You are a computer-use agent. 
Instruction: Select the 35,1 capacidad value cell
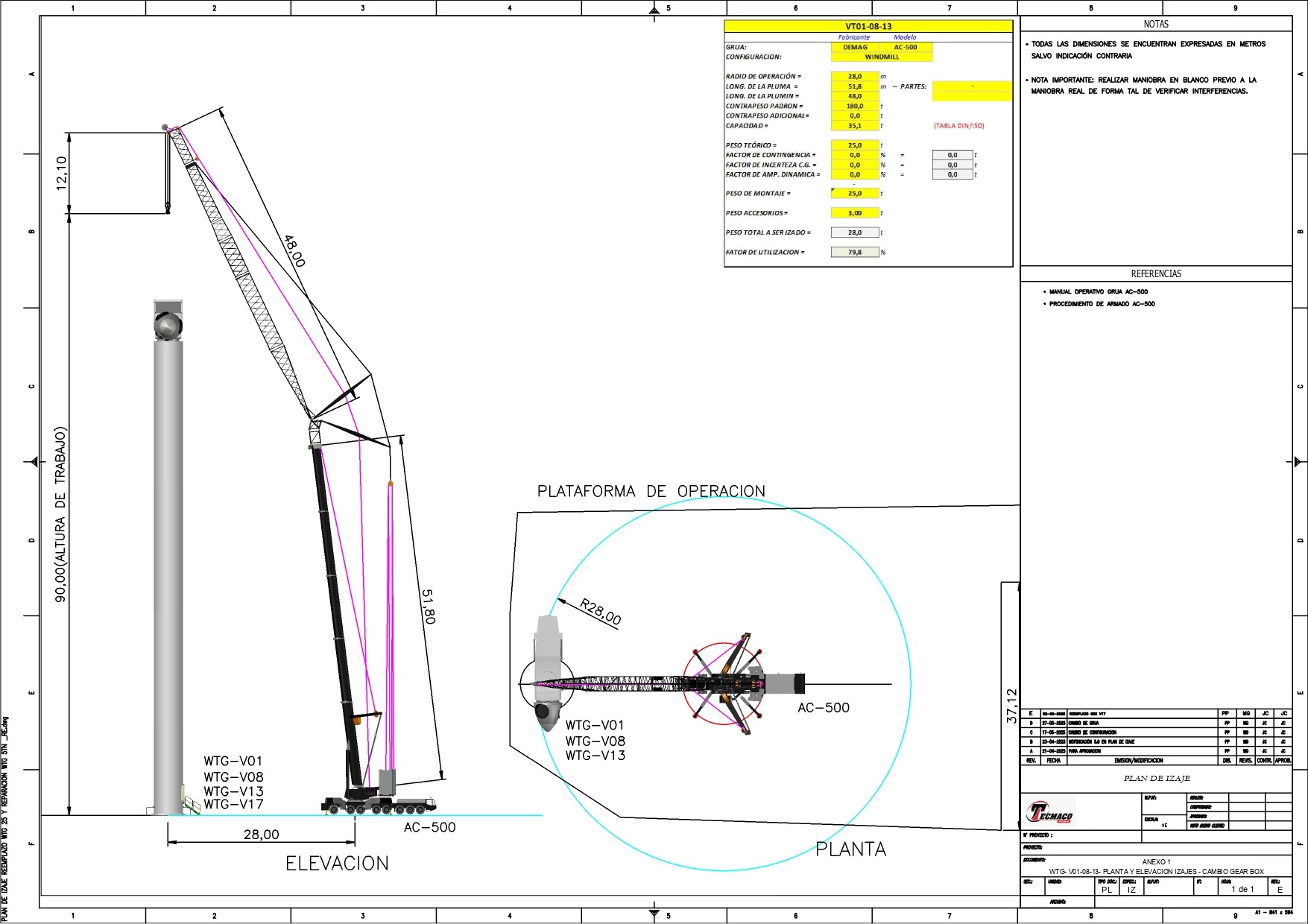854,126
